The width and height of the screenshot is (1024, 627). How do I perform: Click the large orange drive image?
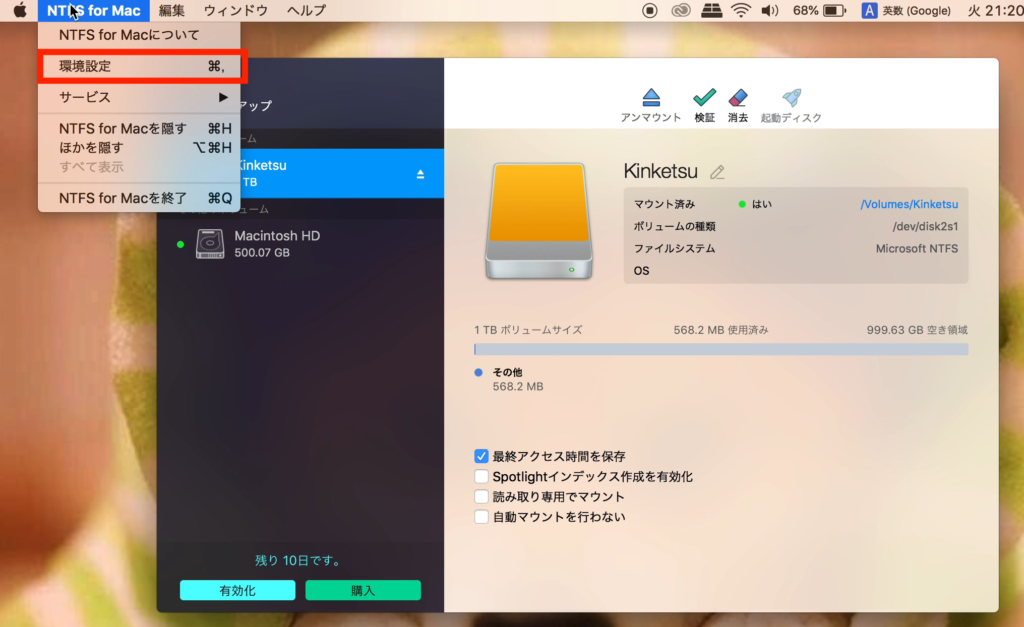(539, 221)
